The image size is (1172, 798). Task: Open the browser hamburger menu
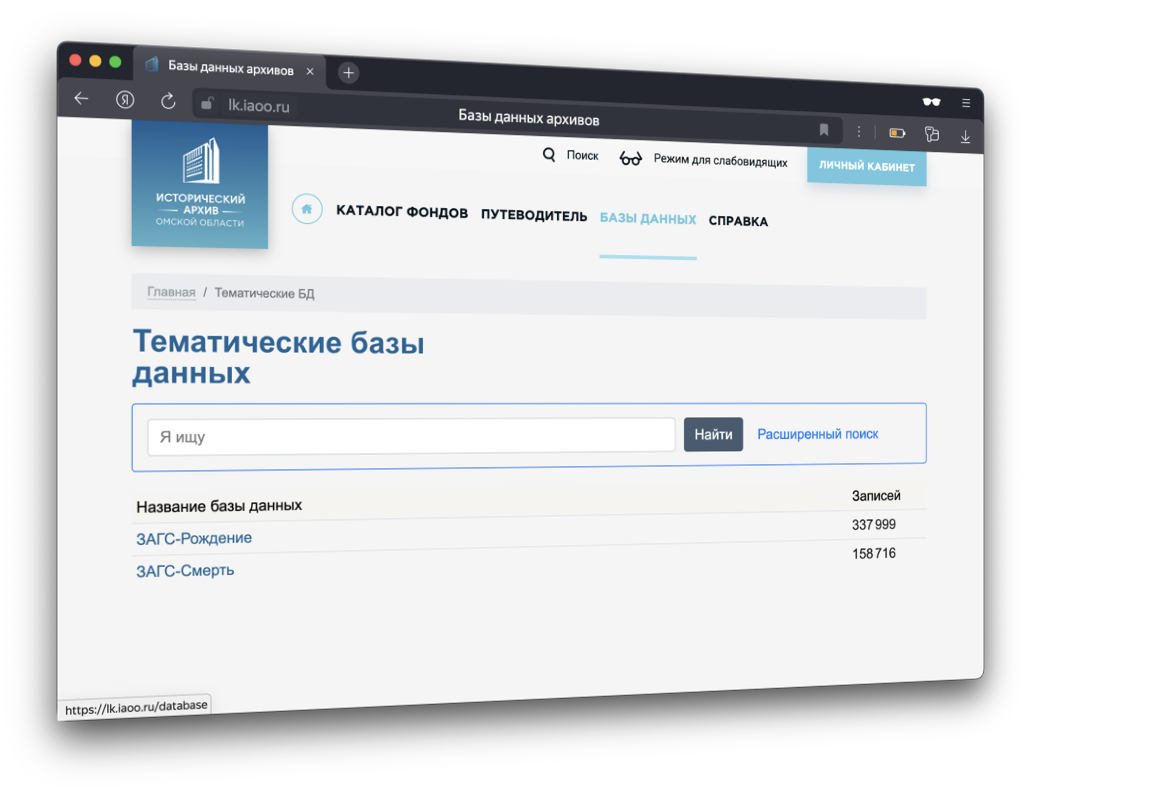click(x=966, y=103)
